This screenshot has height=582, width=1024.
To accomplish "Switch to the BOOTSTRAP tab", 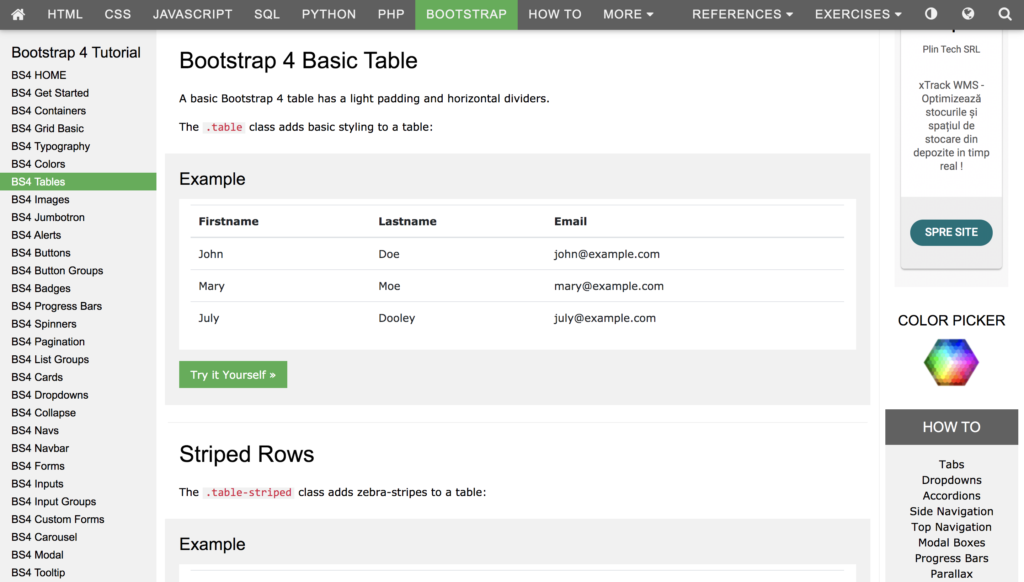I will (466, 14).
